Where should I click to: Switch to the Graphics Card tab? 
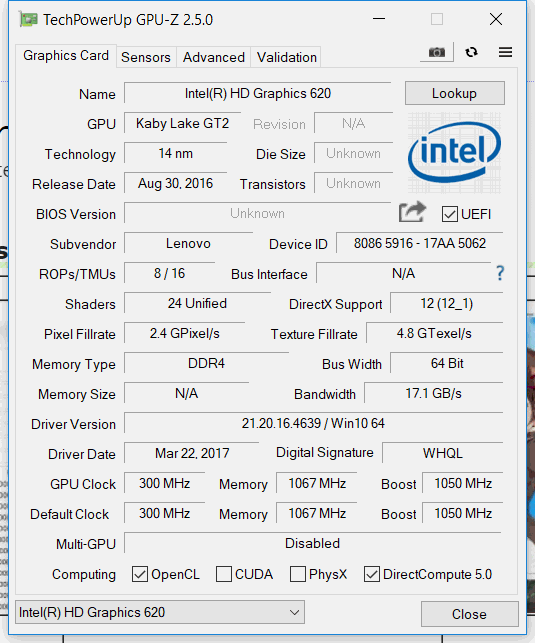[x=66, y=55]
